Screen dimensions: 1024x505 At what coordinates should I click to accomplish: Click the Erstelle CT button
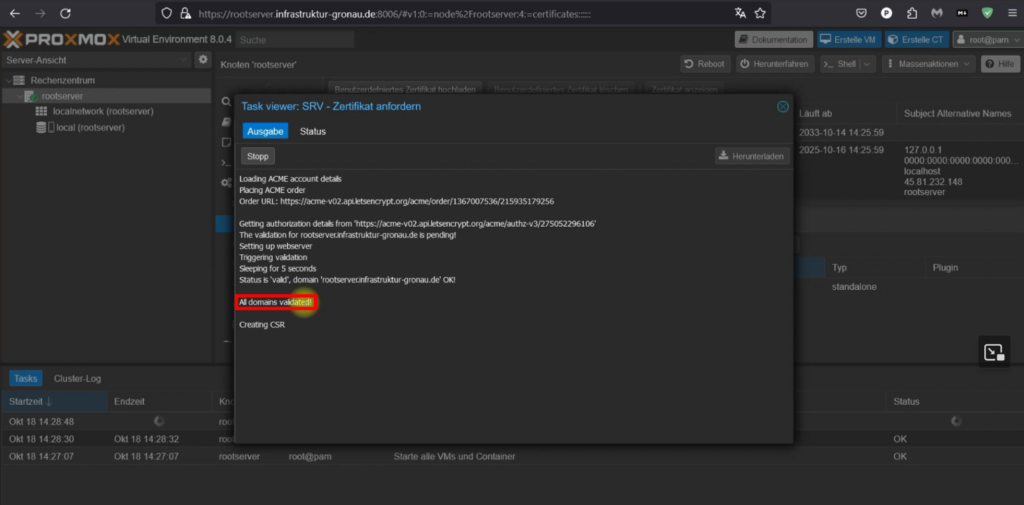point(915,40)
